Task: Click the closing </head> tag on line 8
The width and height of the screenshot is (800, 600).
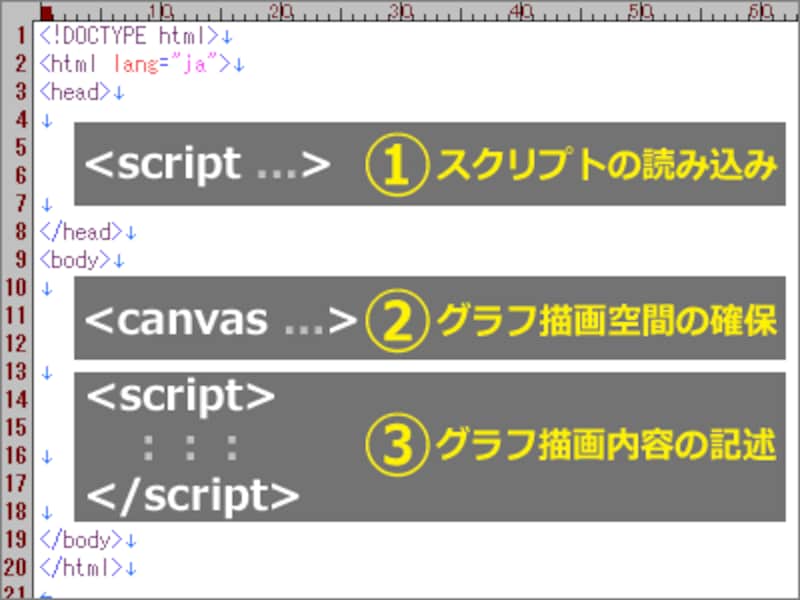Action: pos(81,232)
